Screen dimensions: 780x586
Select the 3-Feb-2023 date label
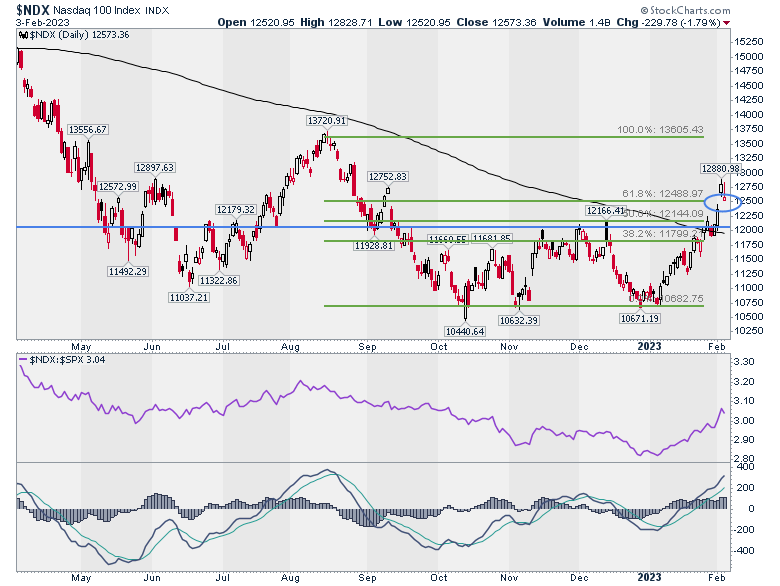point(43,23)
